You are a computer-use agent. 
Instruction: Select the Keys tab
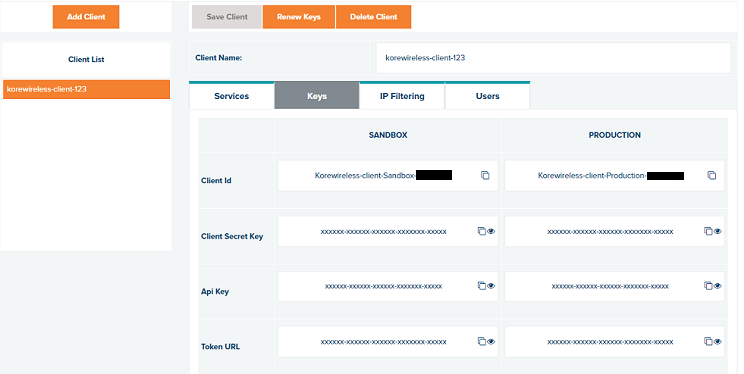point(317,96)
